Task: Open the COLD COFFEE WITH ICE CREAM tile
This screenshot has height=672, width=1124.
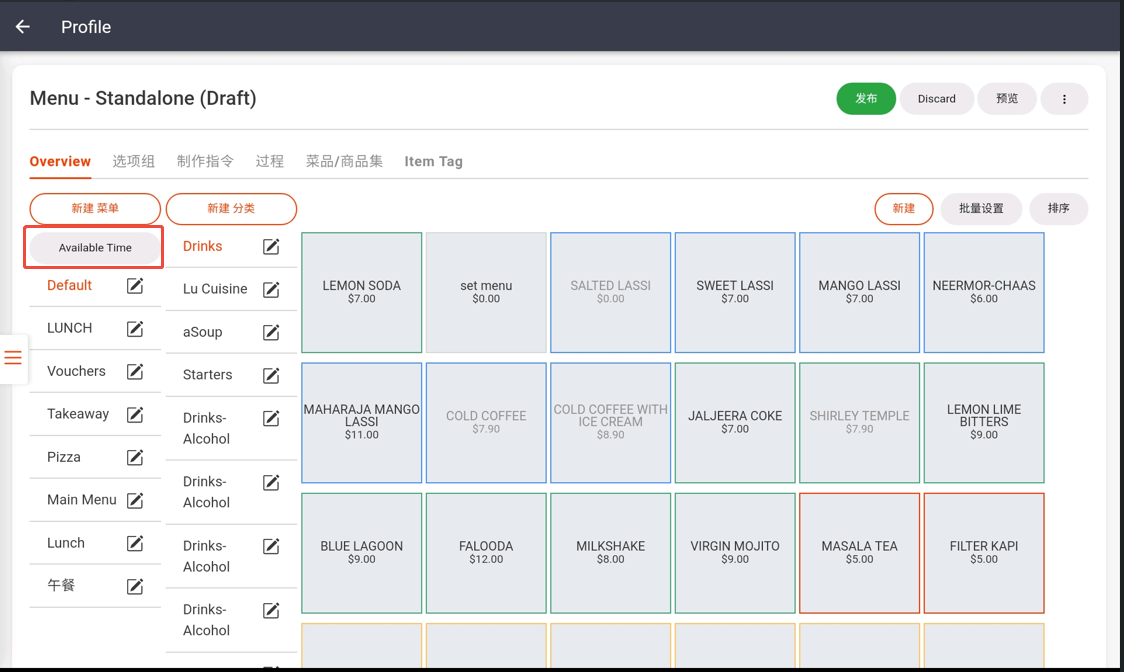Action: 611,423
